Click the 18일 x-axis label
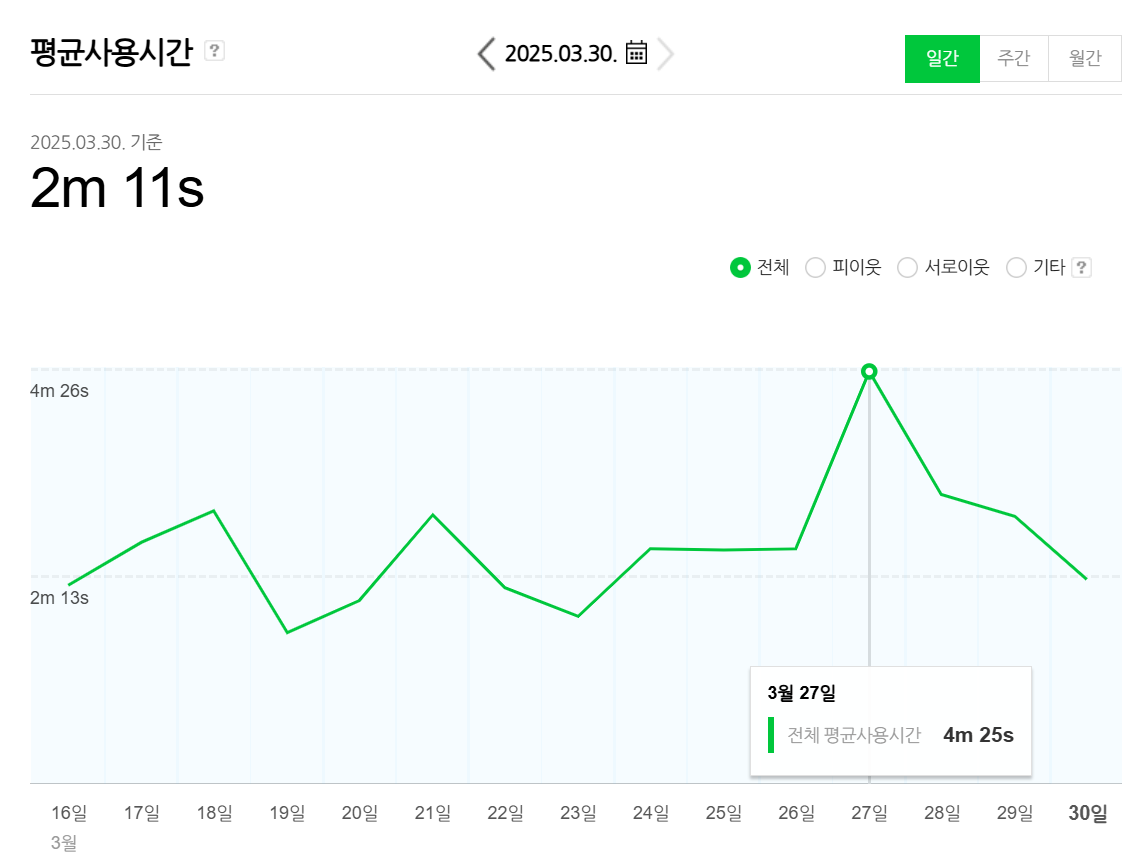1141x854 pixels. click(x=215, y=813)
